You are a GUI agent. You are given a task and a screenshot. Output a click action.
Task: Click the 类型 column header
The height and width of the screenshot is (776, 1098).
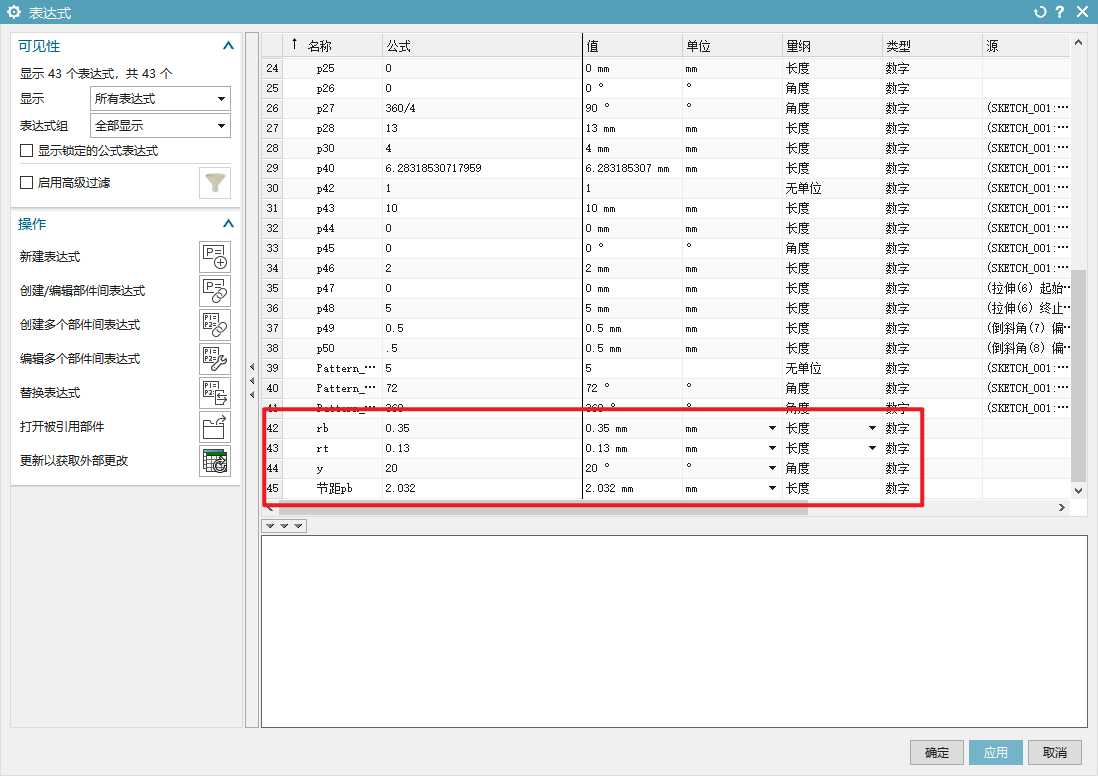(x=933, y=46)
